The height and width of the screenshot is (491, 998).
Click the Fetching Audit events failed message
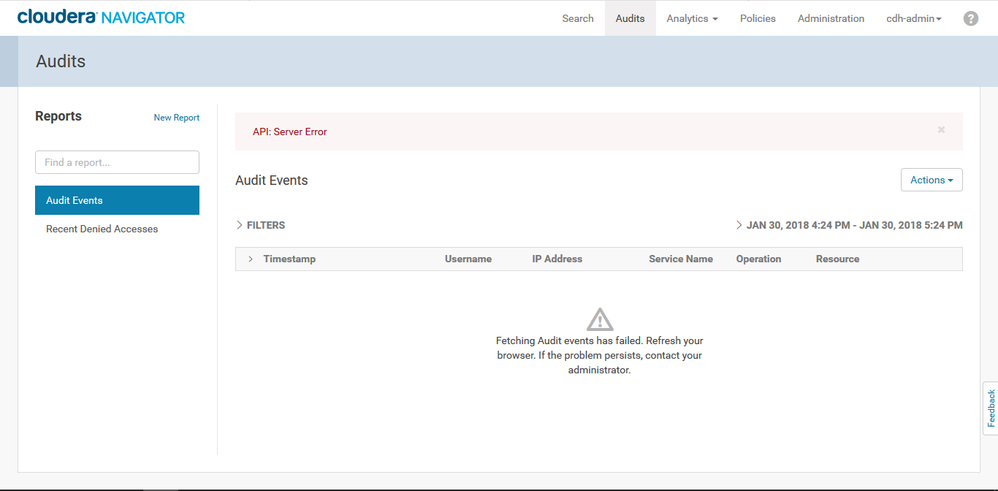tap(600, 355)
